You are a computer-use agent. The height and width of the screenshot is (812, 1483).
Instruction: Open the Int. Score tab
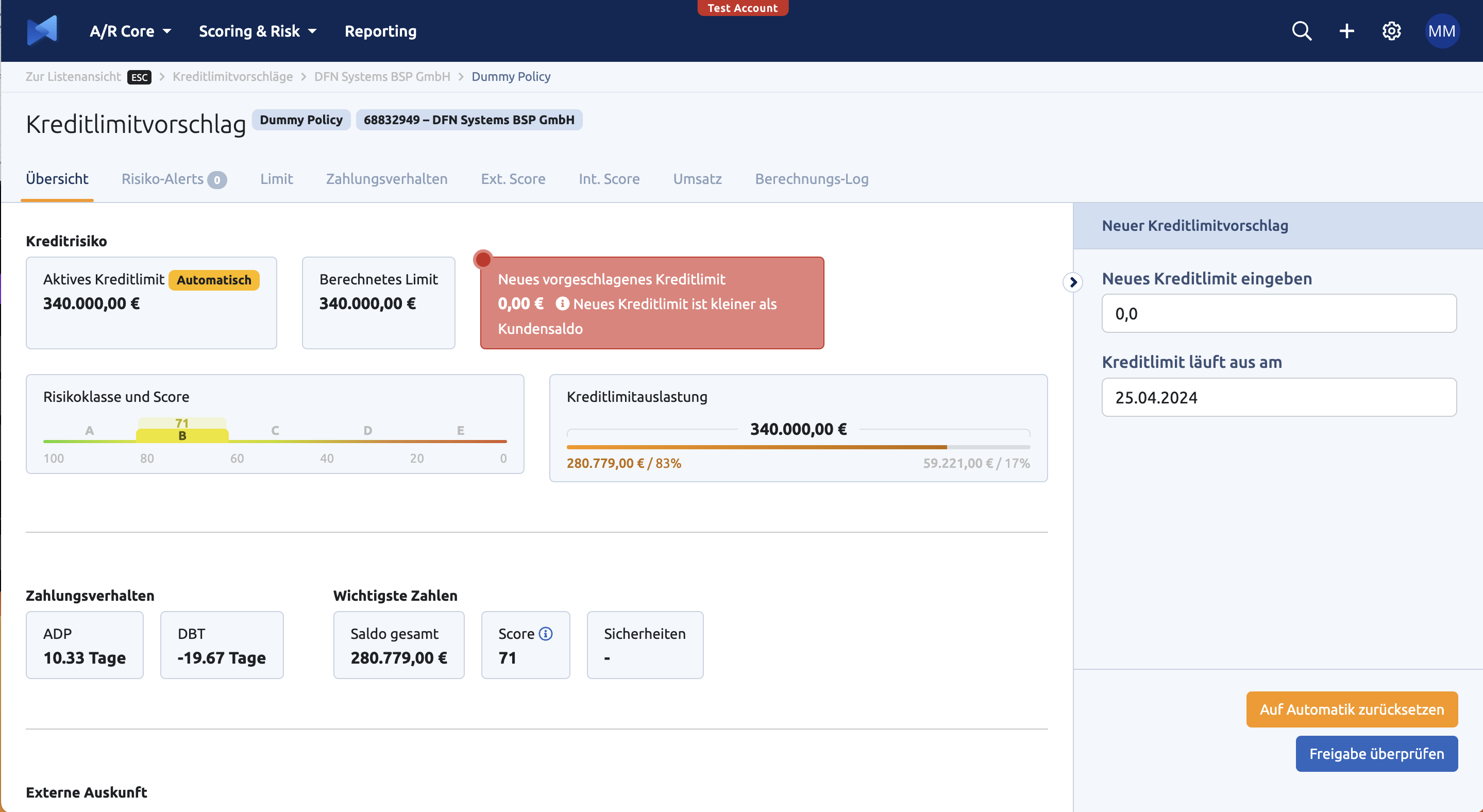click(x=609, y=179)
